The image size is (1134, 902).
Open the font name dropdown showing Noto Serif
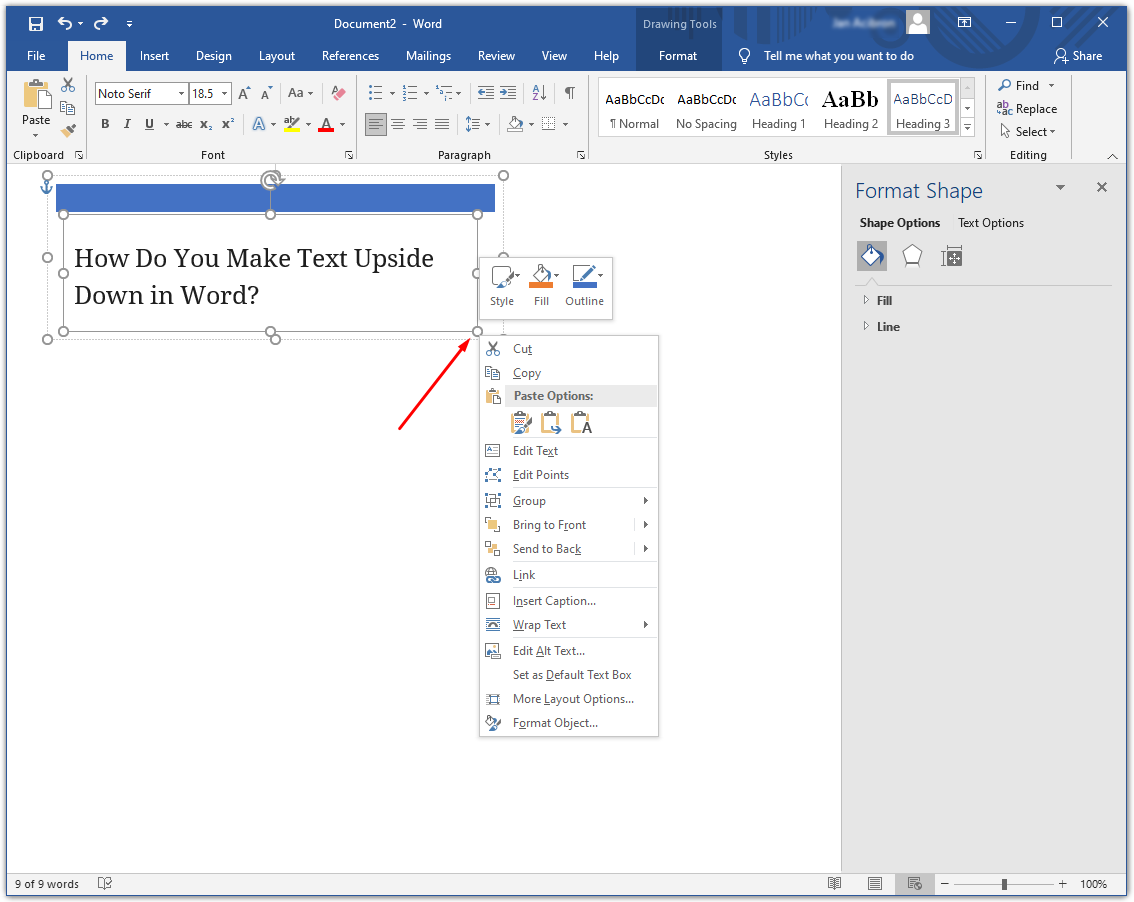click(x=181, y=93)
